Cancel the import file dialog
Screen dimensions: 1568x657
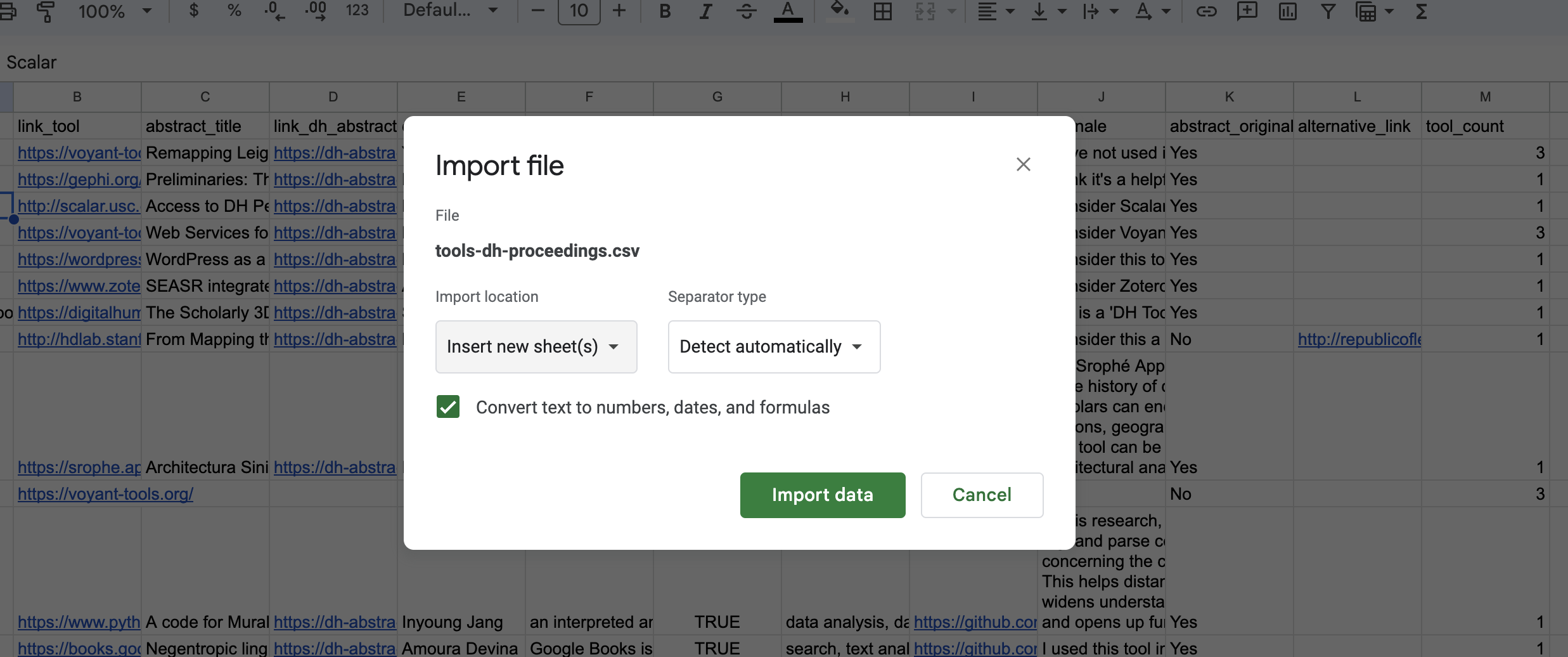tap(981, 495)
